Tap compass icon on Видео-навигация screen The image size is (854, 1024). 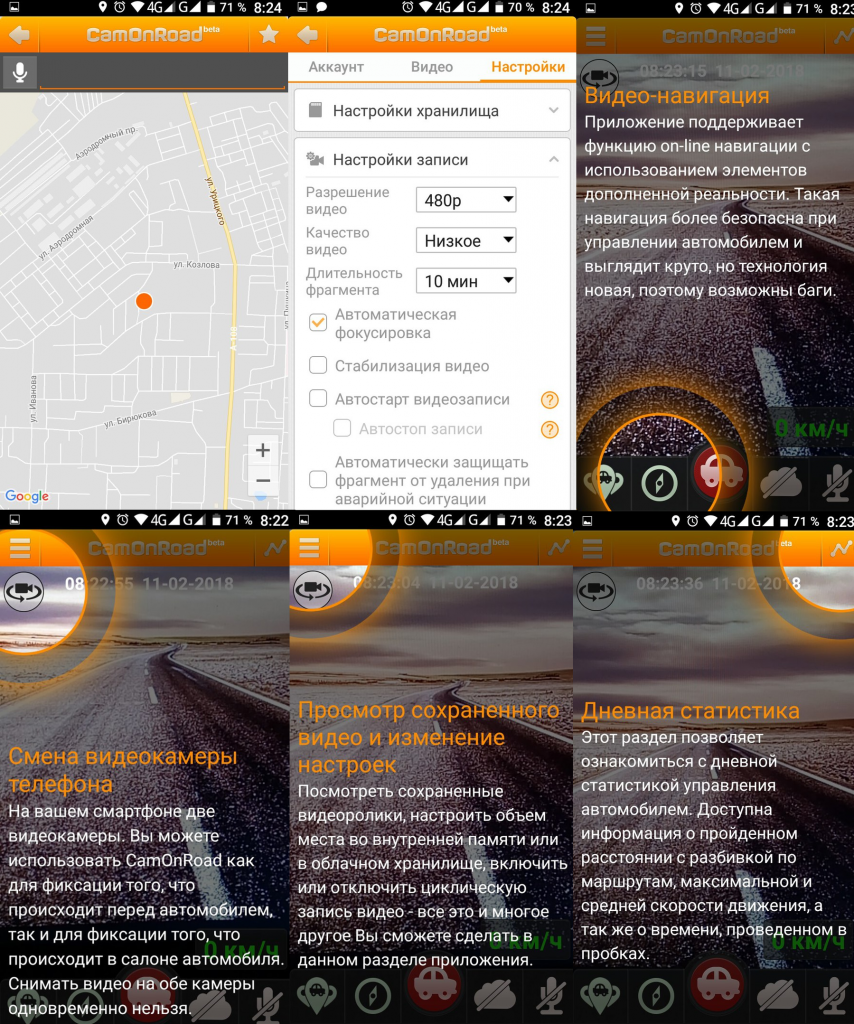pyautogui.click(x=659, y=483)
